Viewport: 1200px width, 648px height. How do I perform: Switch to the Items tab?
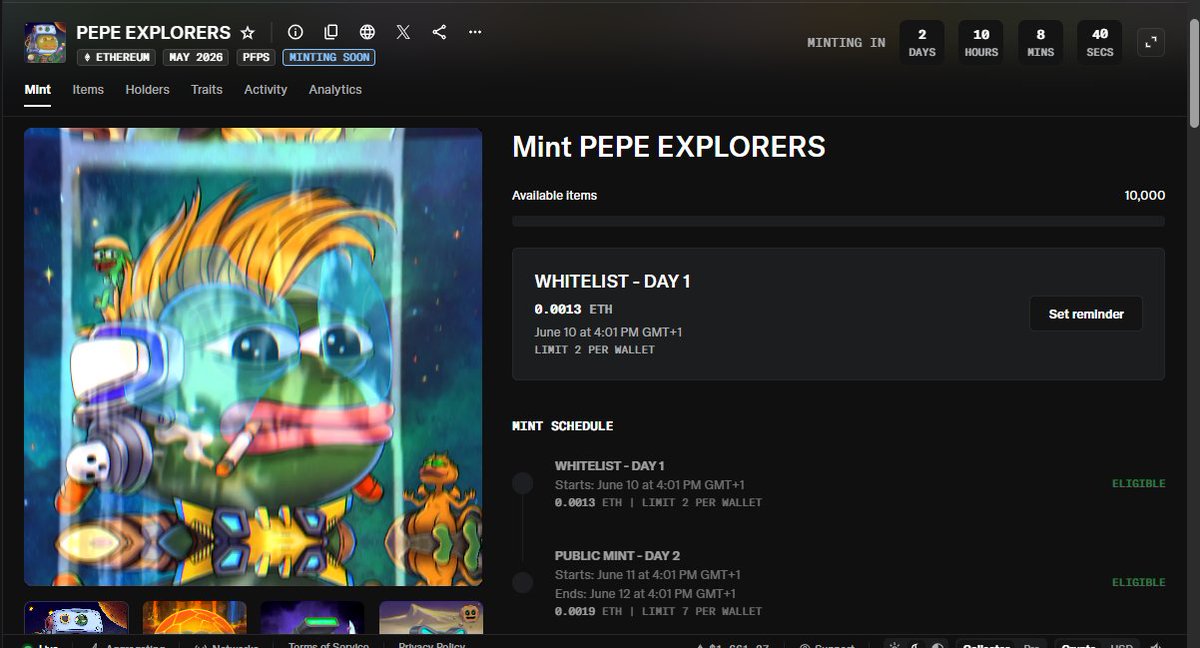coord(88,90)
